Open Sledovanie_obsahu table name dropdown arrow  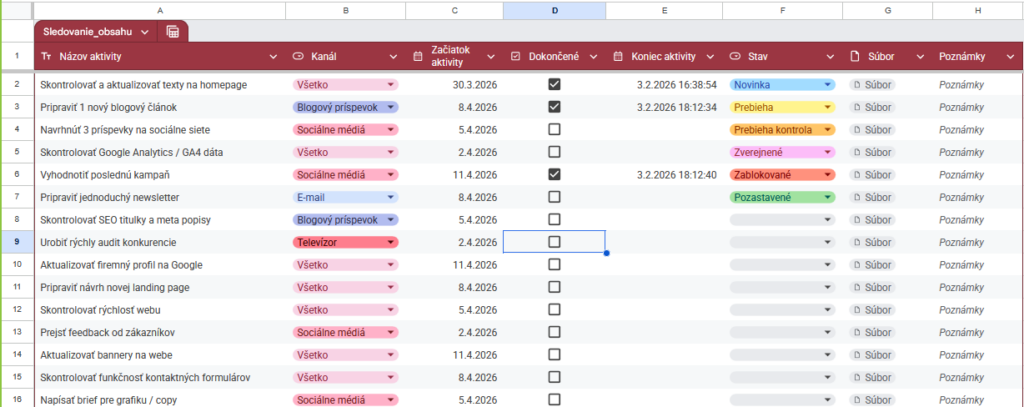[144, 31]
